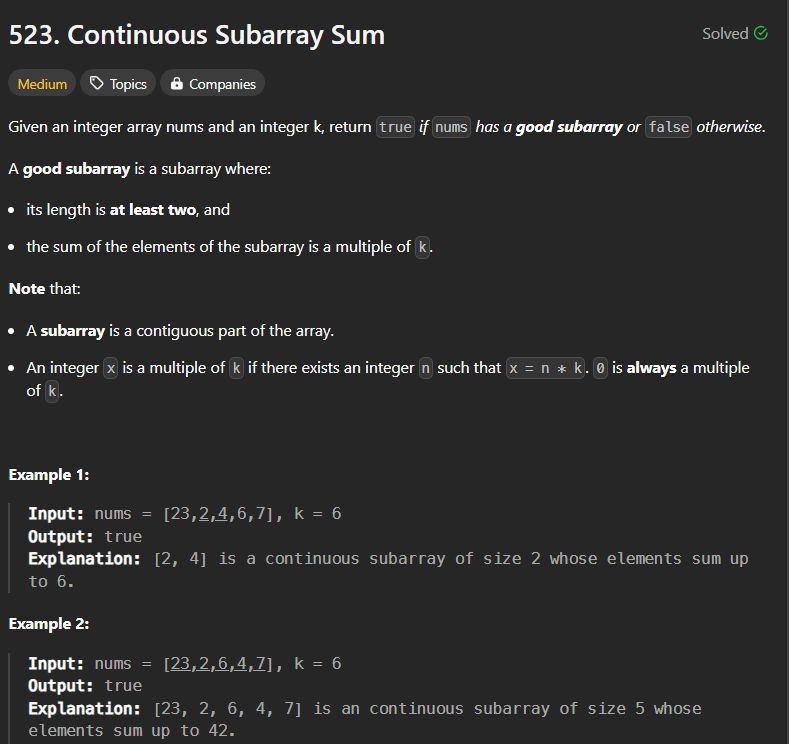Click the inline code 'false' in the description
The height and width of the screenshot is (744, 789).
tap(668, 127)
